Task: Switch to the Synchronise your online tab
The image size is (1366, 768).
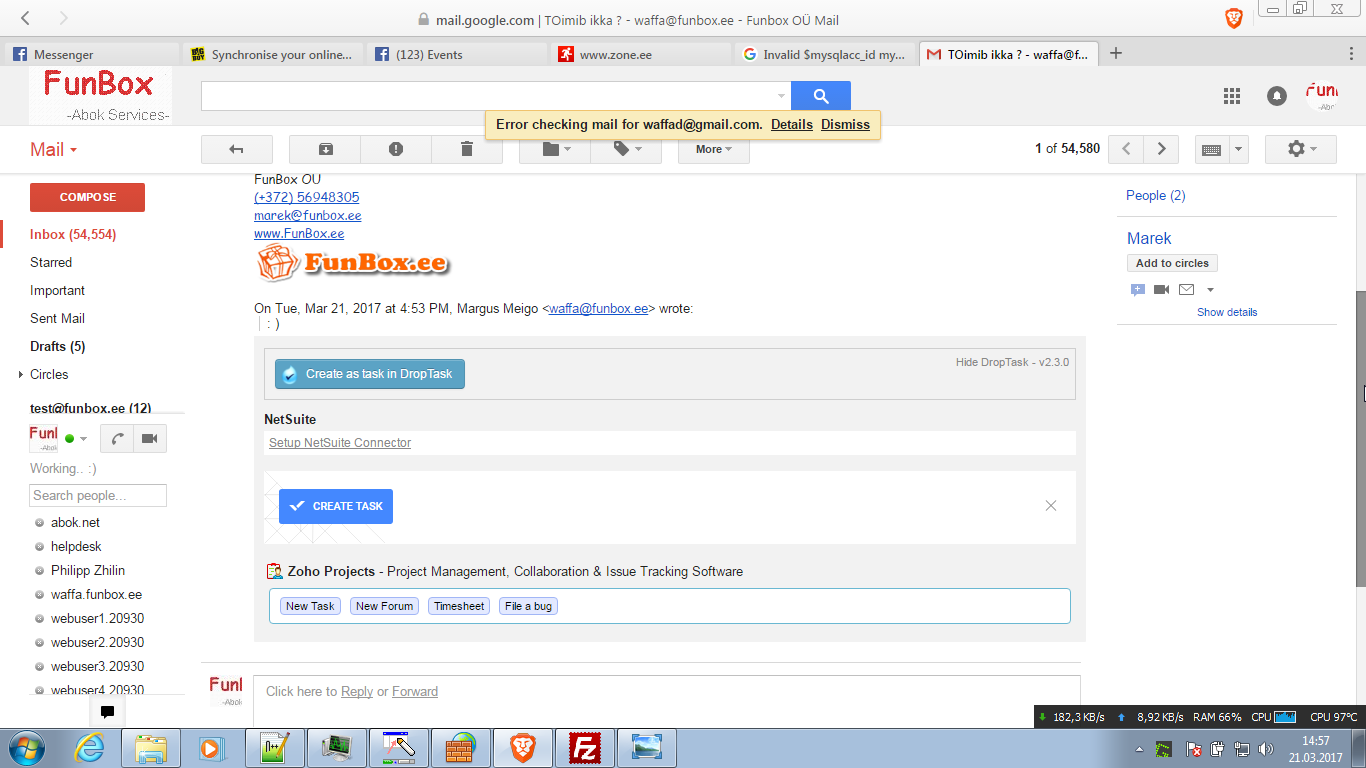Action: pyautogui.click(x=273, y=54)
